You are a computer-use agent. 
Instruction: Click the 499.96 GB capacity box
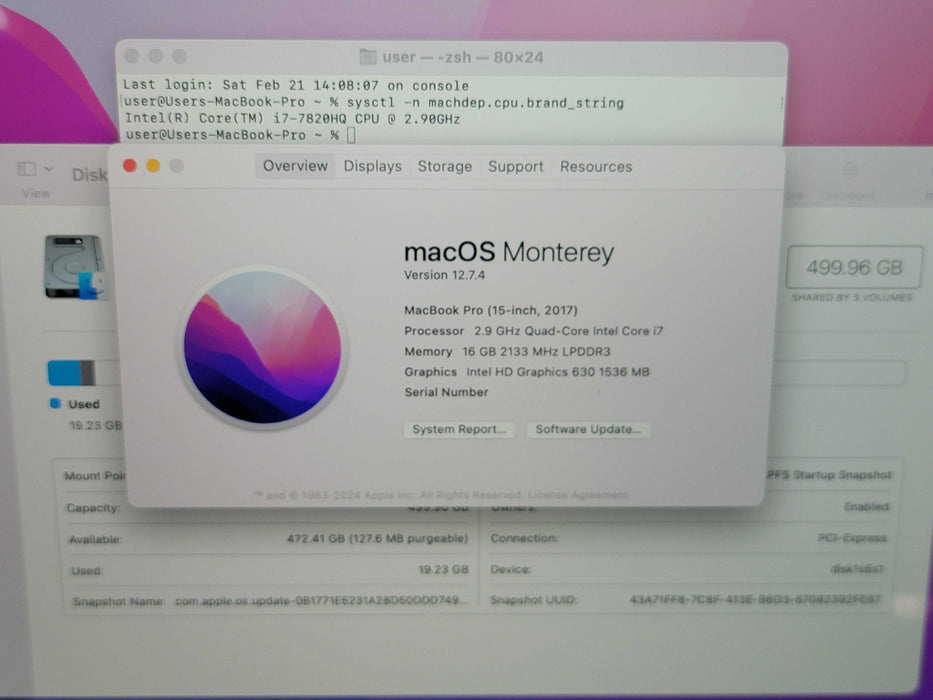[x=854, y=267]
